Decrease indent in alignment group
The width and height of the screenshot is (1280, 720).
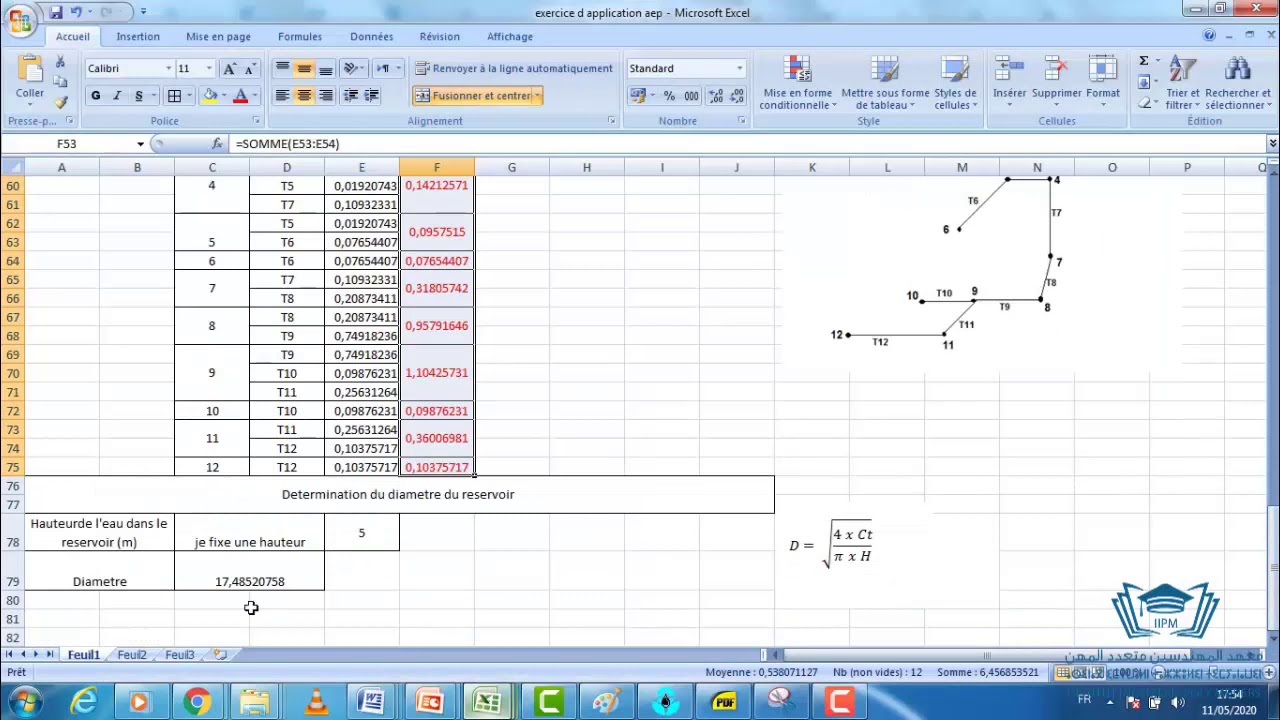coord(350,96)
